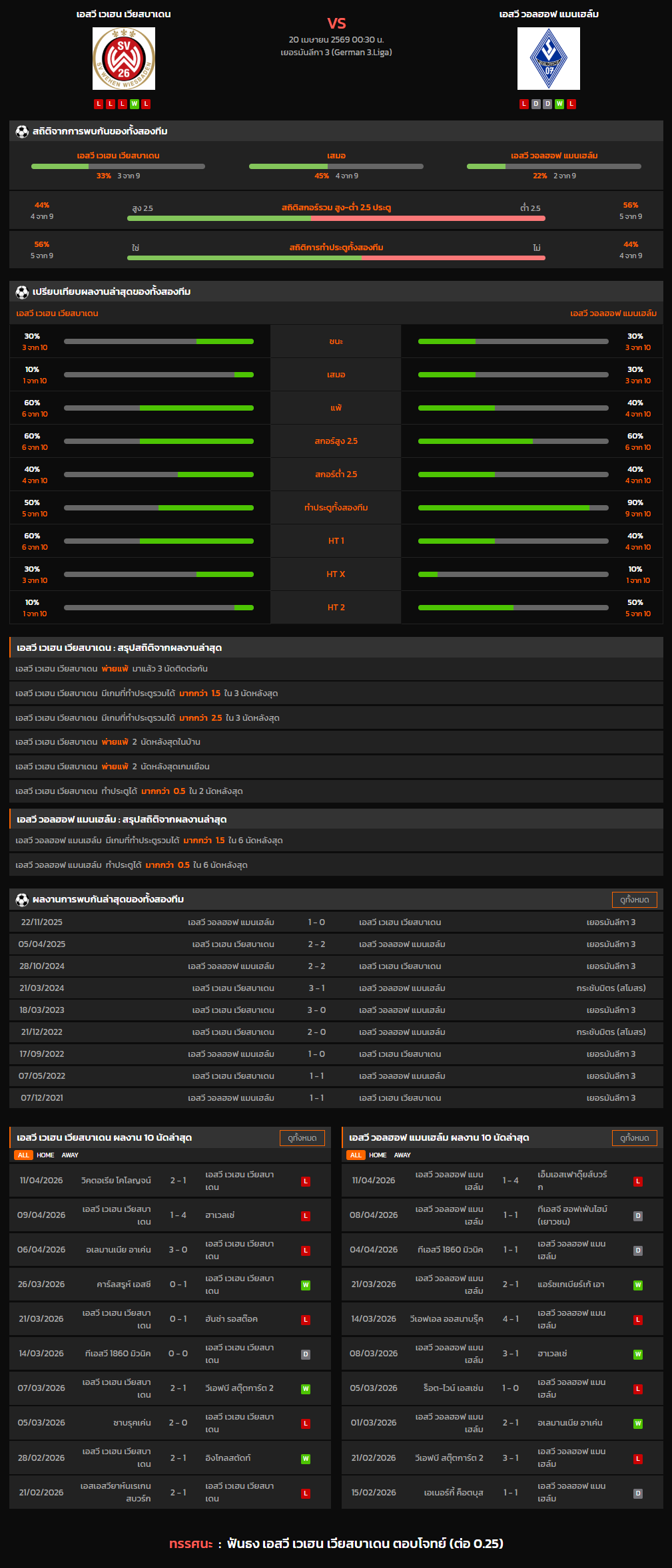Click the W result badge on 26/03/2026 Wiesbaden row

(306, 1285)
